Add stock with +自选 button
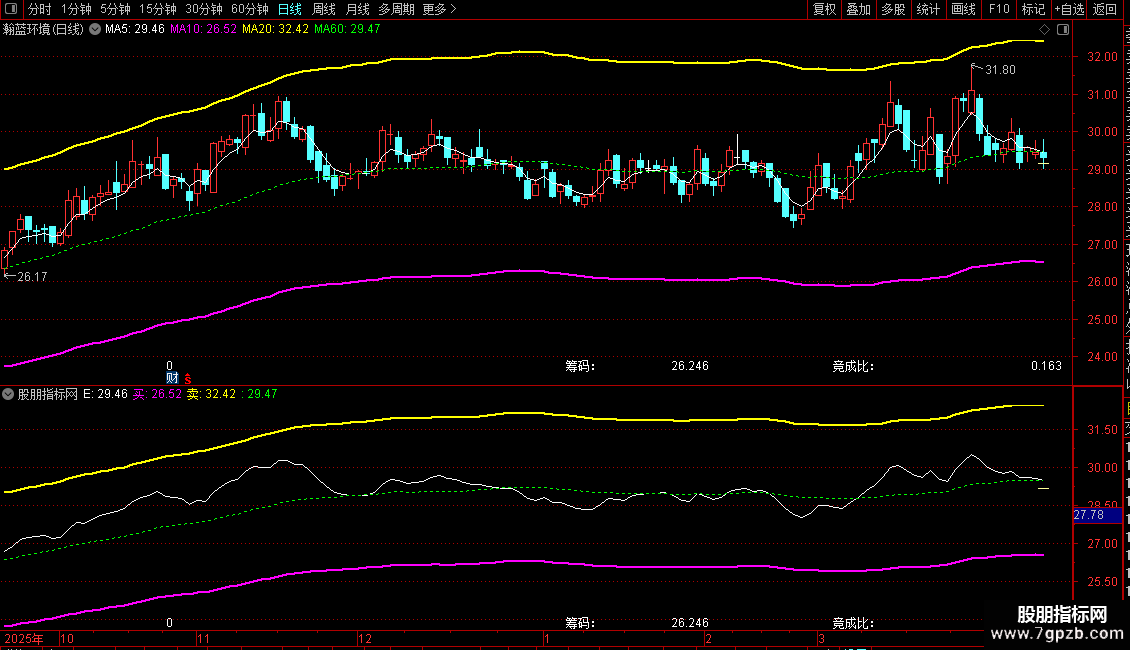1130x650 pixels. click(x=1069, y=9)
